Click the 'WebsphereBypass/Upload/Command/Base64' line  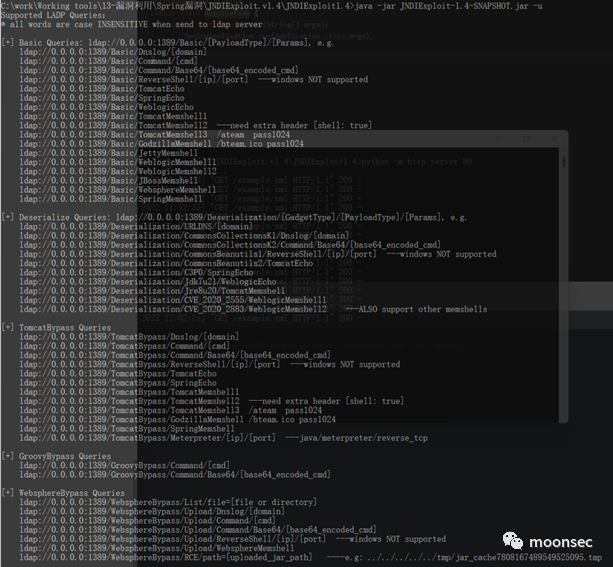(x=198, y=530)
